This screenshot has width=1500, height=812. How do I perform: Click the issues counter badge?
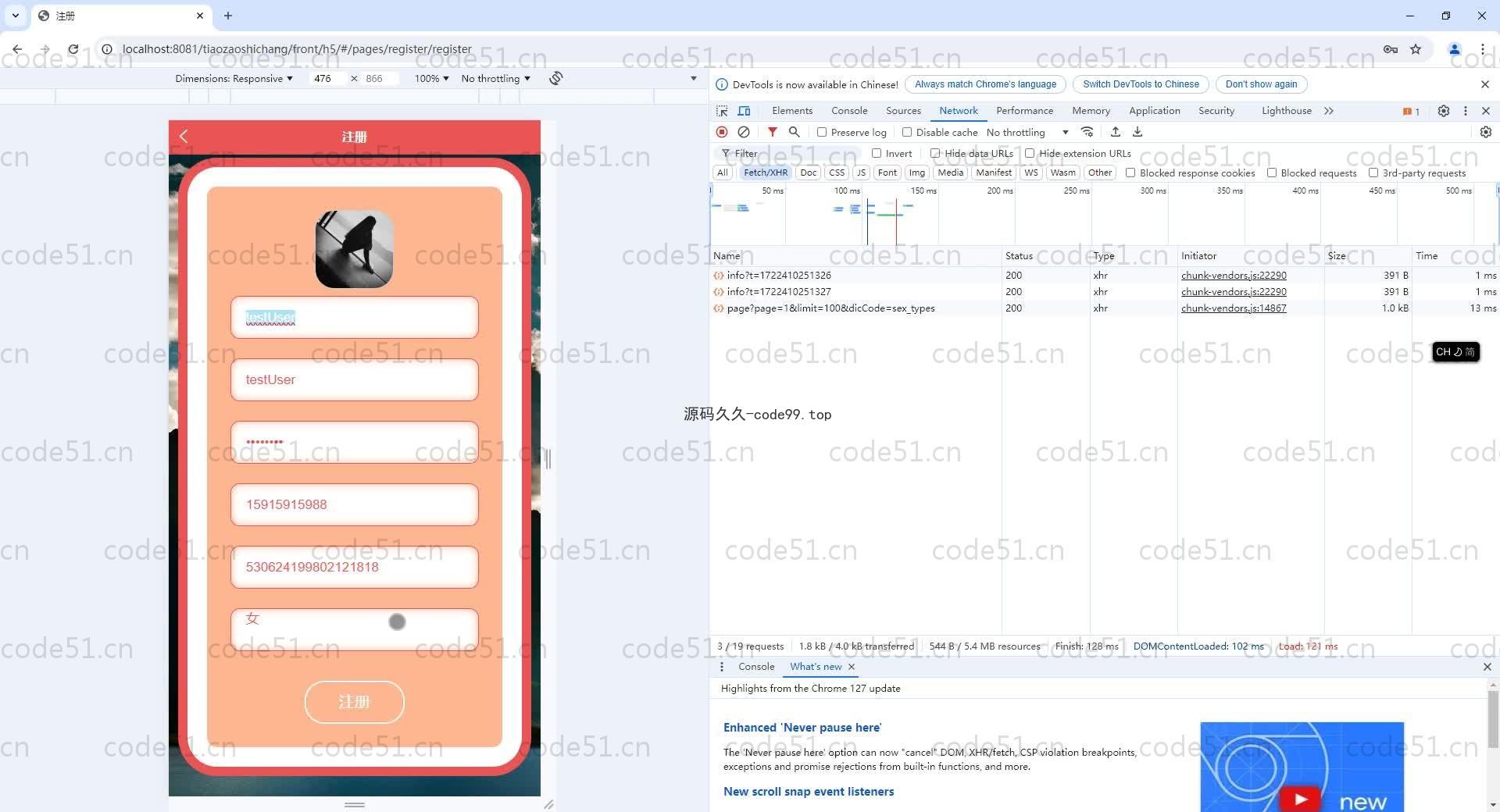[x=1411, y=111]
